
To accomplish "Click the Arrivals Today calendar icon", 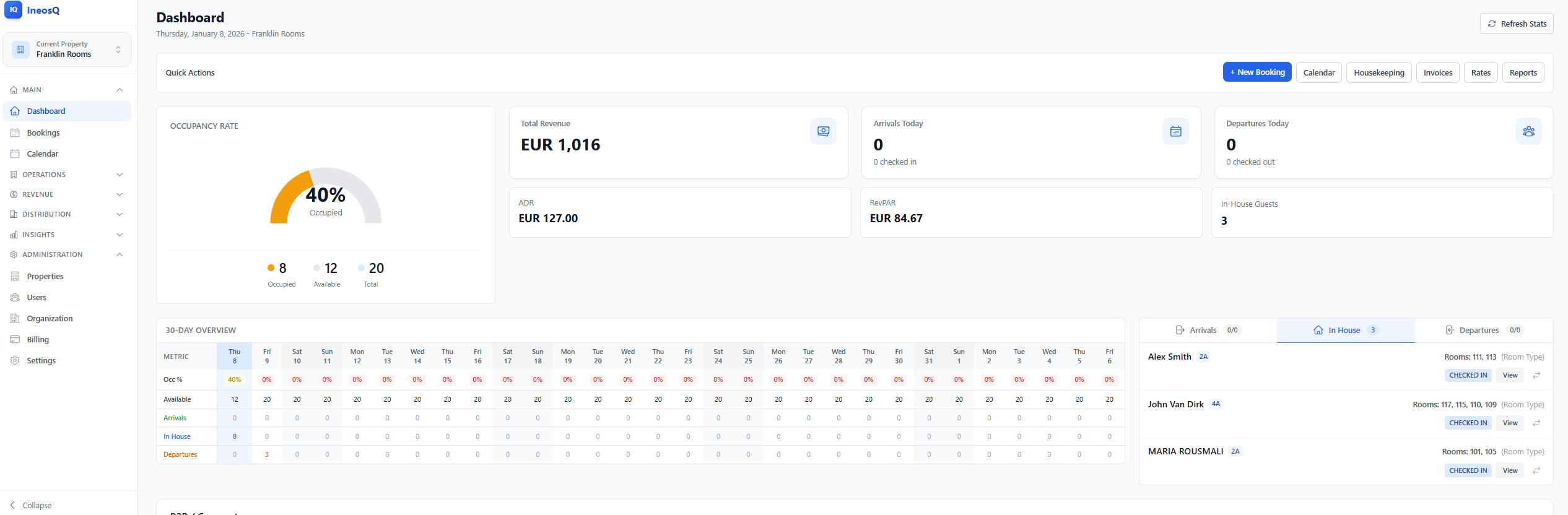I will tap(1175, 131).
